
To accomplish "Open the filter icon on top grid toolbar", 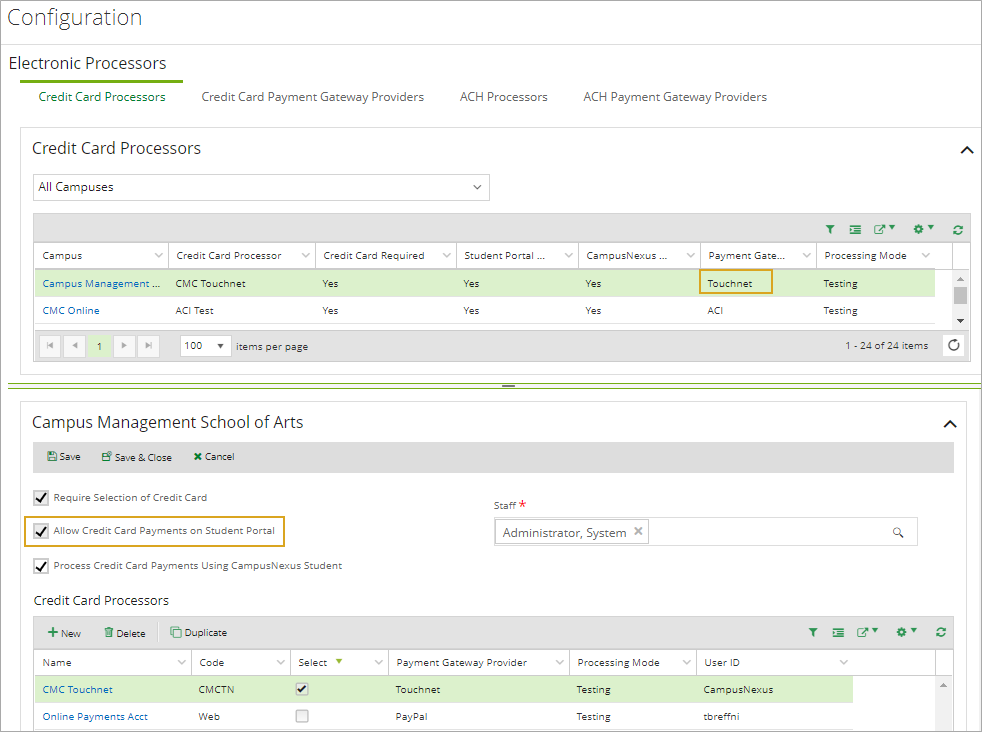I will click(x=830, y=229).
